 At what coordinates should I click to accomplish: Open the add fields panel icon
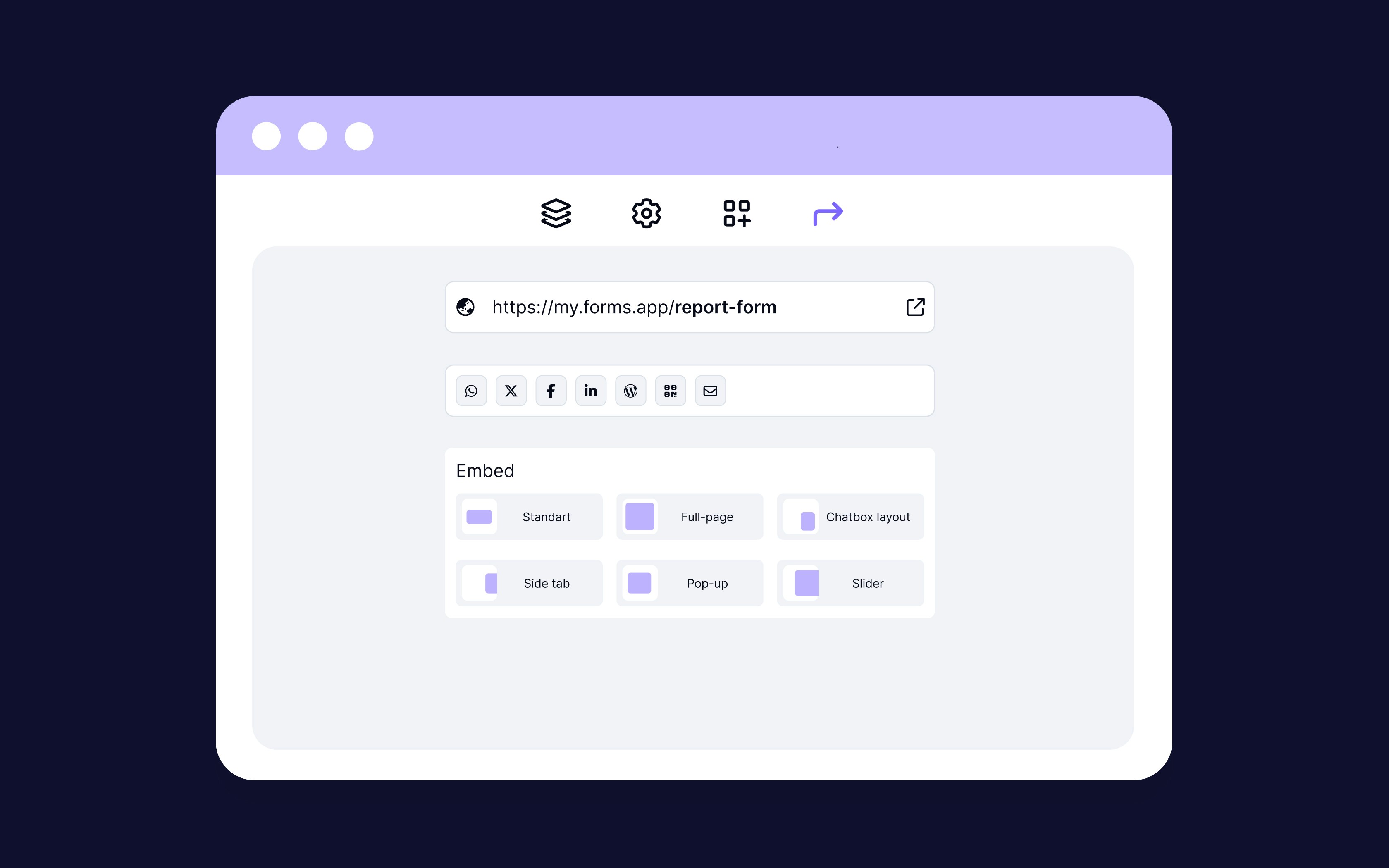(736, 213)
